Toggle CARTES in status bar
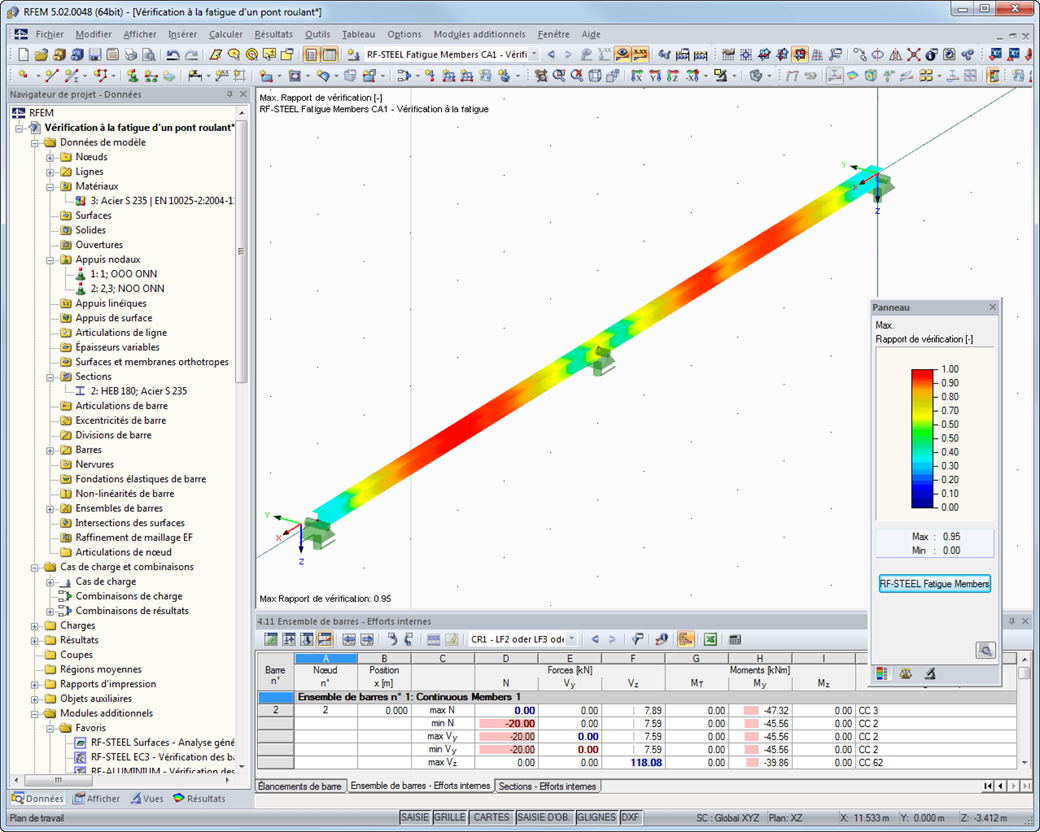1040x832 pixels. pyautogui.click(x=491, y=817)
